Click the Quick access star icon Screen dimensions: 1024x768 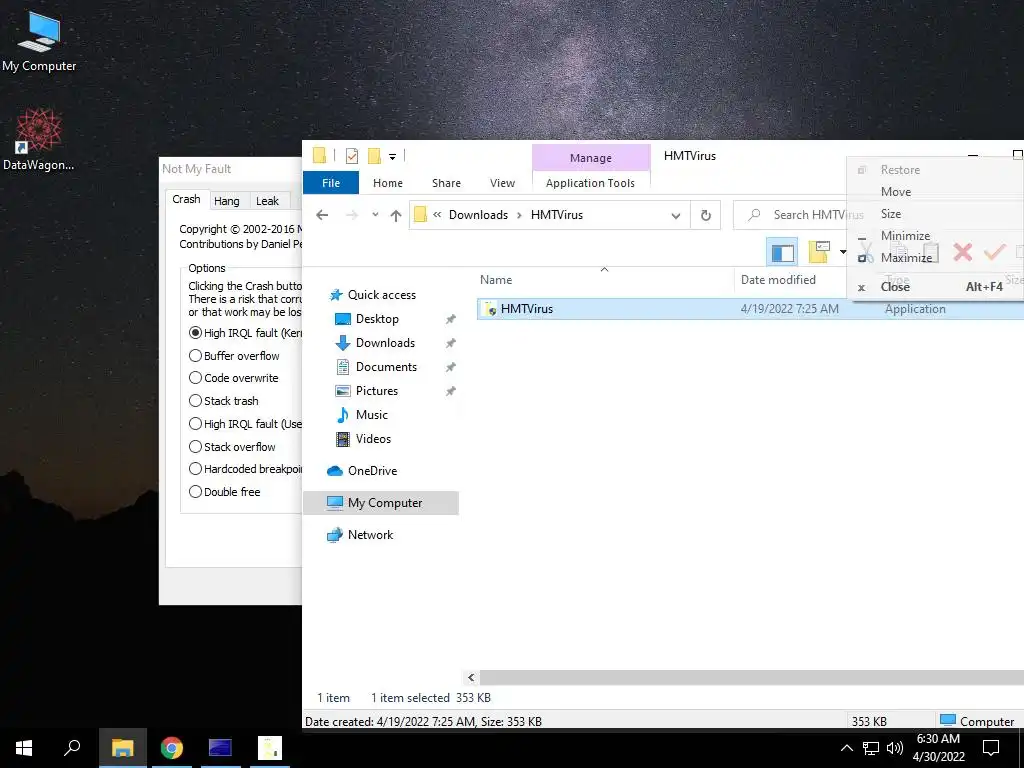[336, 295]
